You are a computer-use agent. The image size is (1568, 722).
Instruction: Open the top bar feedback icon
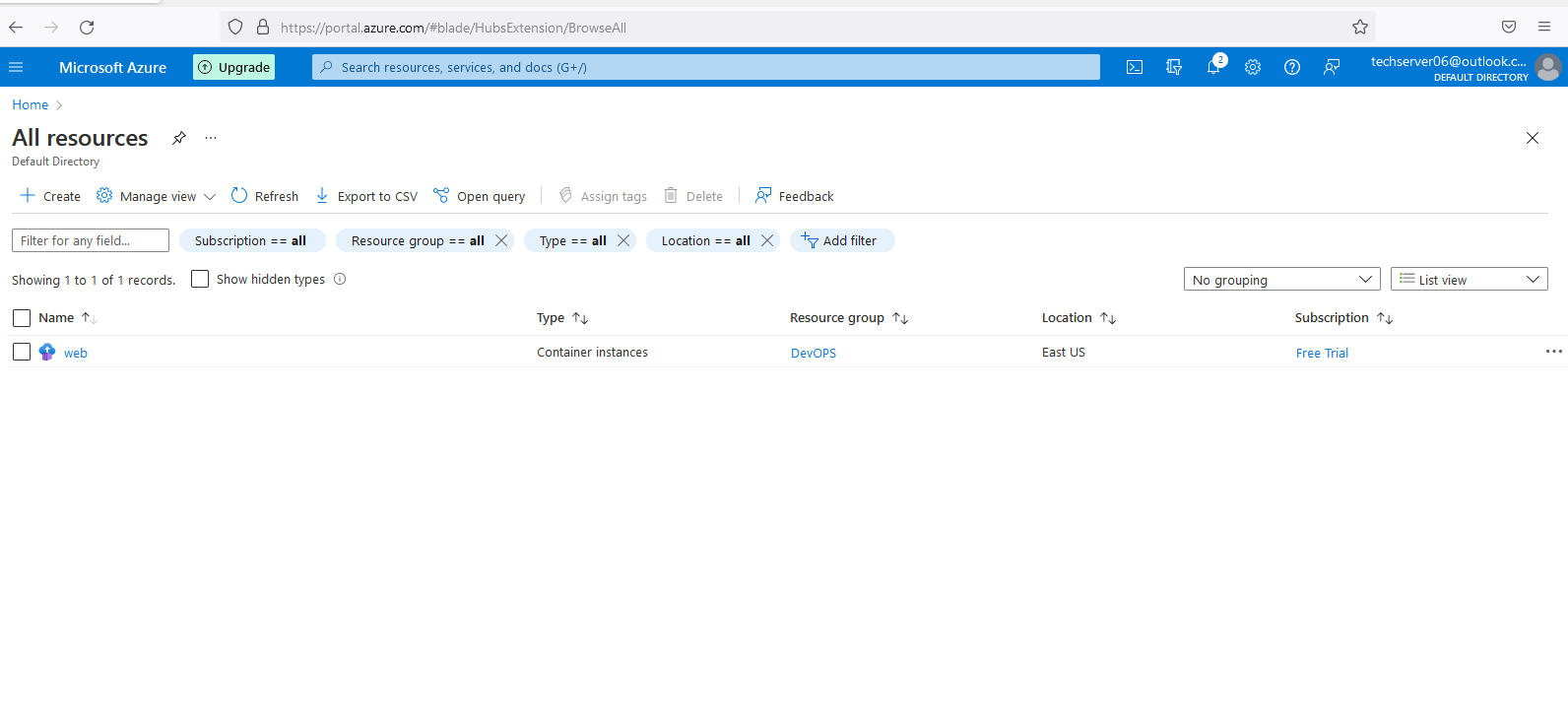(x=1332, y=67)
